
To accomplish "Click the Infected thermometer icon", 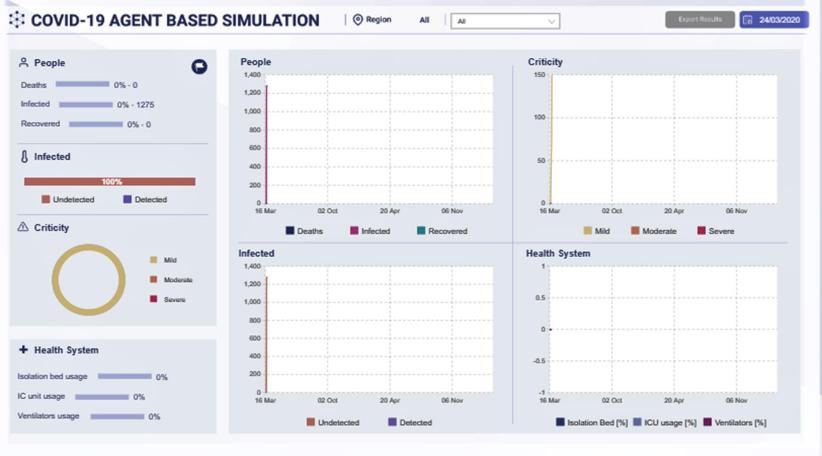I will coord(24,157).
